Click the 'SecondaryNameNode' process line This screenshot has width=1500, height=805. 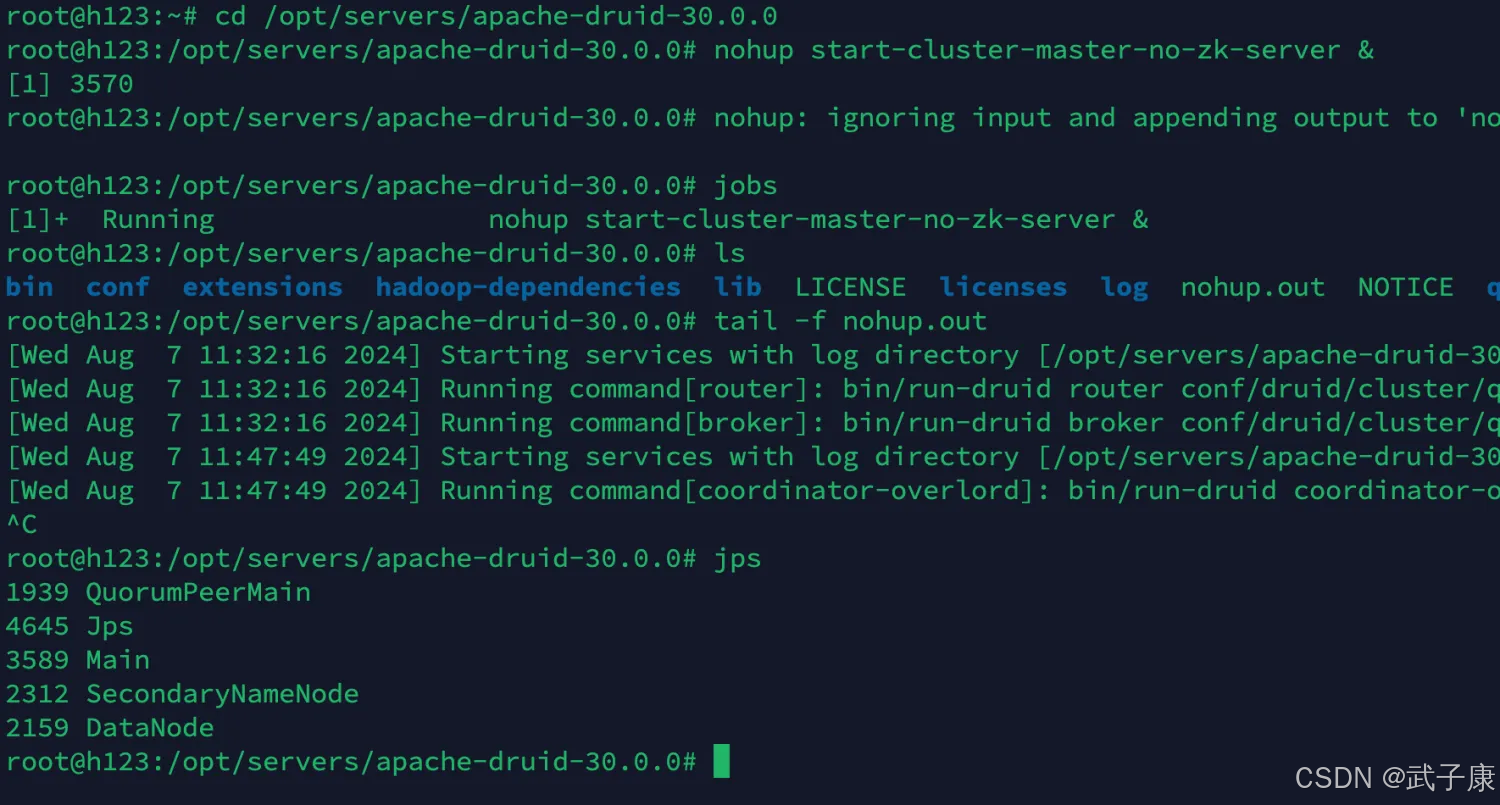(222, 694)
